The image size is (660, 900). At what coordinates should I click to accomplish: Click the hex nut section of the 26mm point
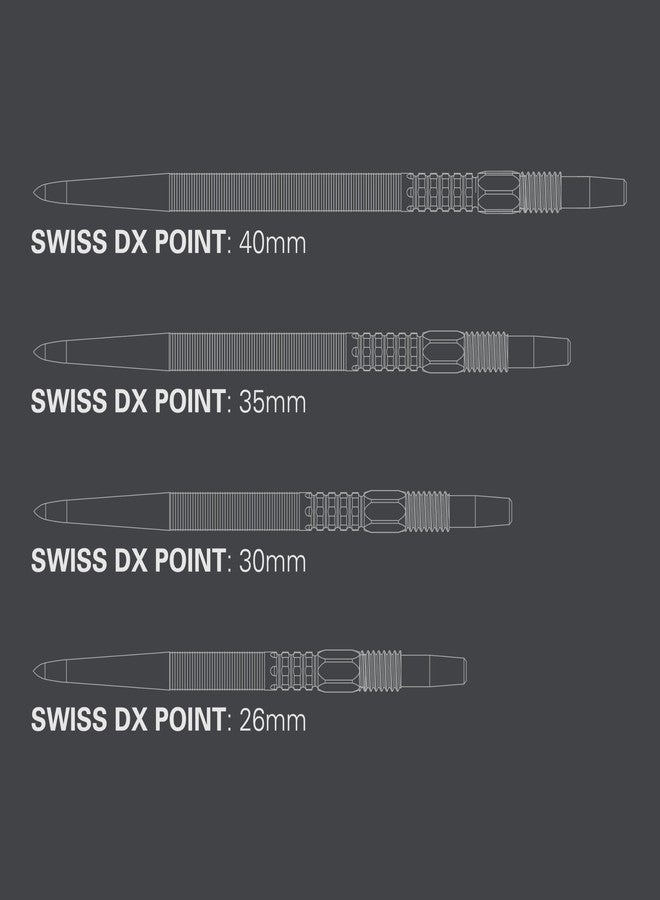click(339, 670)
